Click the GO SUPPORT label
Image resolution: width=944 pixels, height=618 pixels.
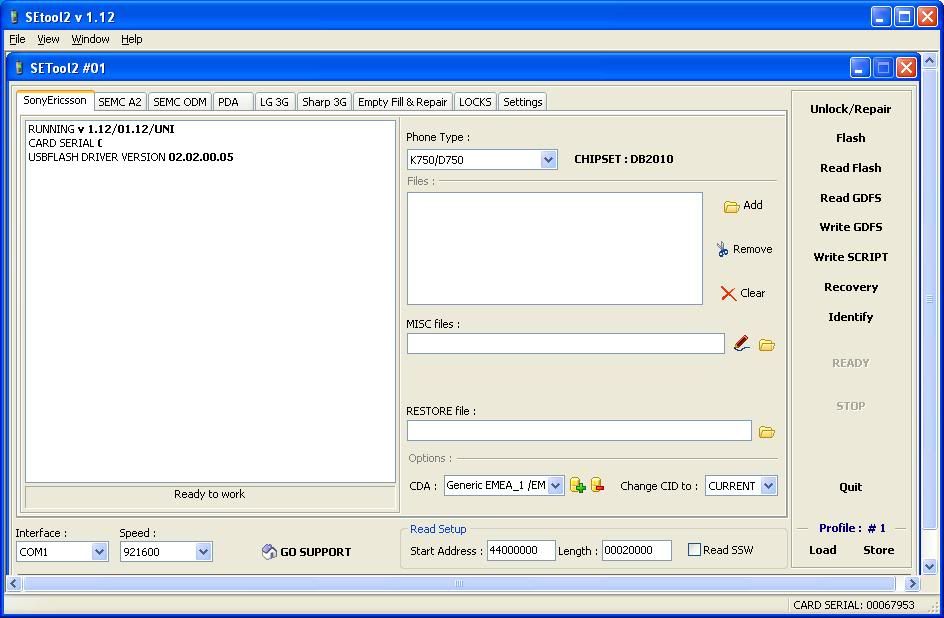coord(315,552)
